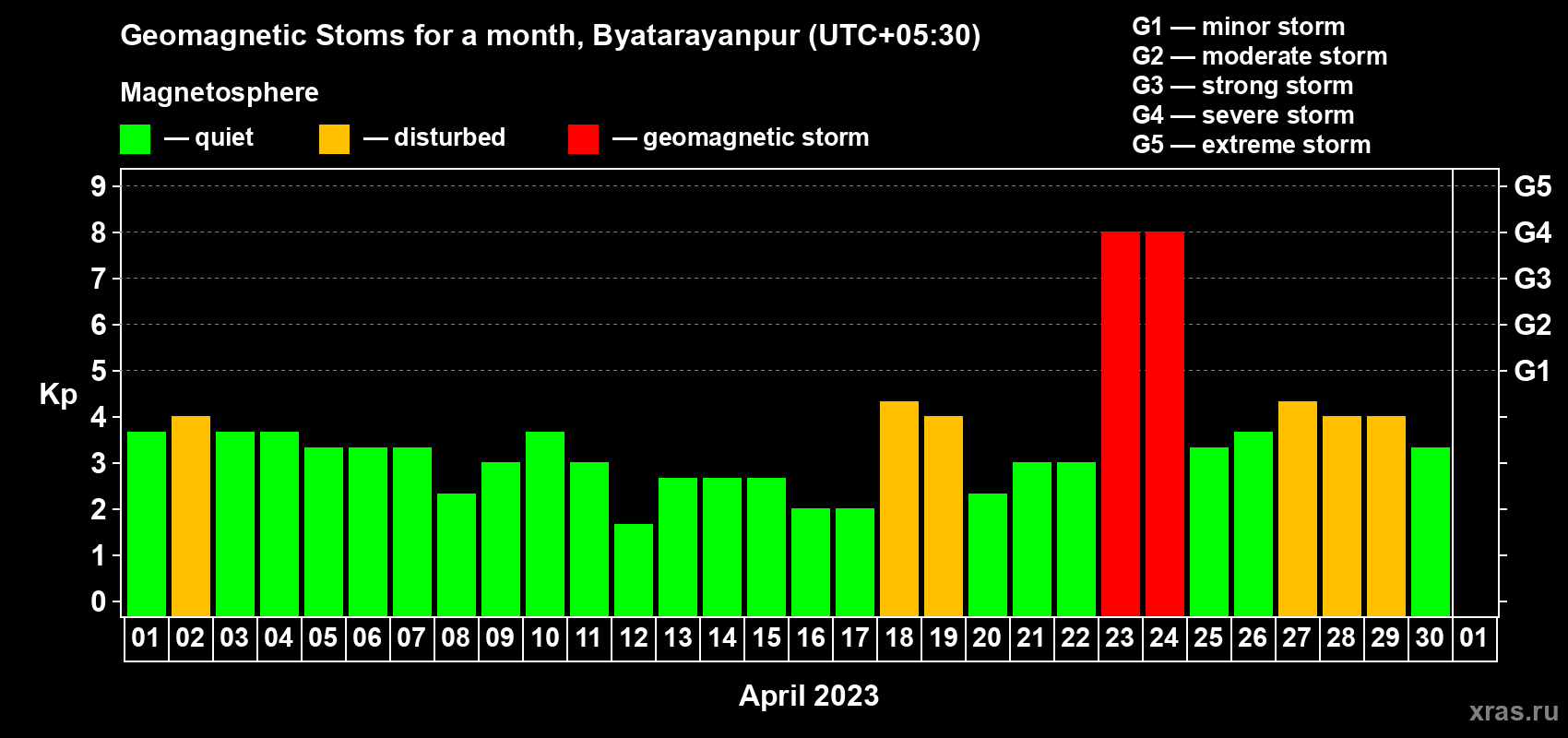
Task: Click the orange disturbed legend swatch
Action: pyautogui.click(x=334, y=138)
